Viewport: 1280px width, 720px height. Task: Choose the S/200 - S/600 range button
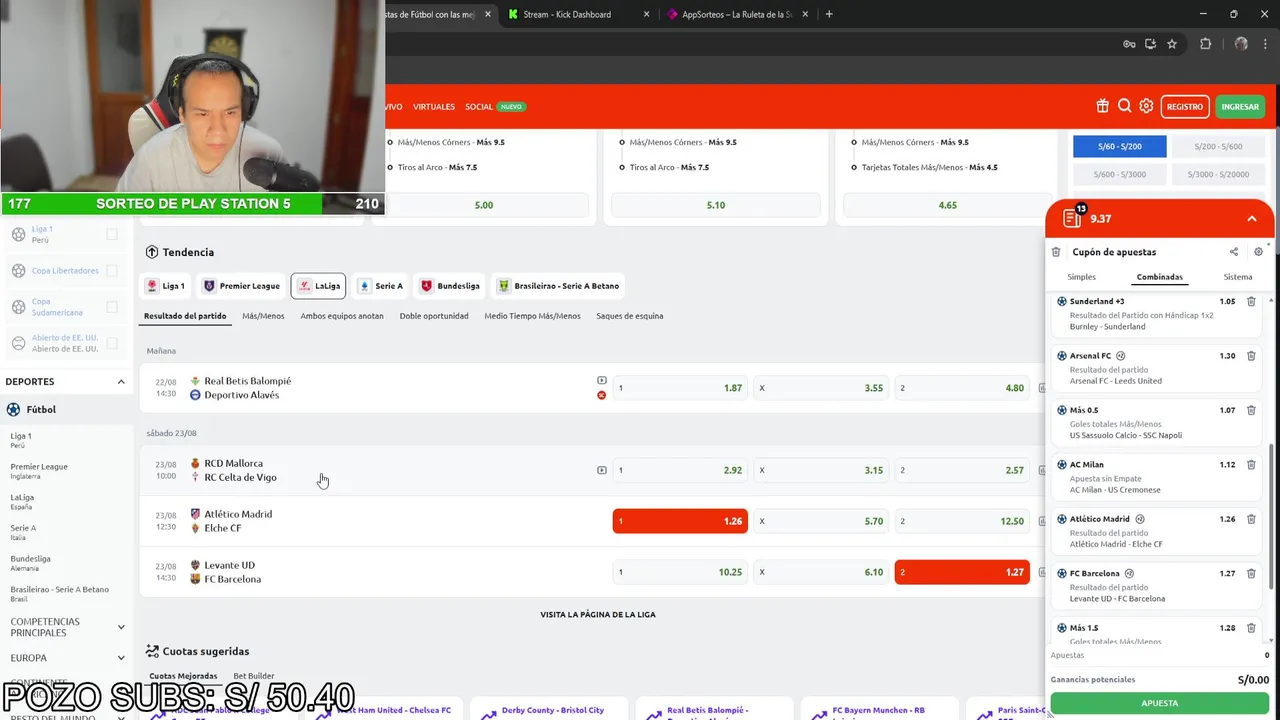pyautogui.click(x=1220, y=146)
